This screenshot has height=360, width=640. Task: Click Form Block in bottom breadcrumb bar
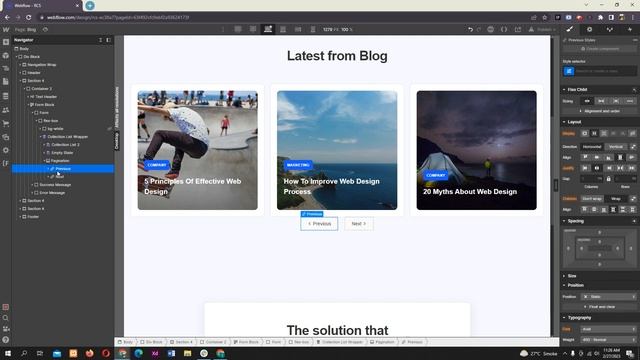(x=246, y=342)
